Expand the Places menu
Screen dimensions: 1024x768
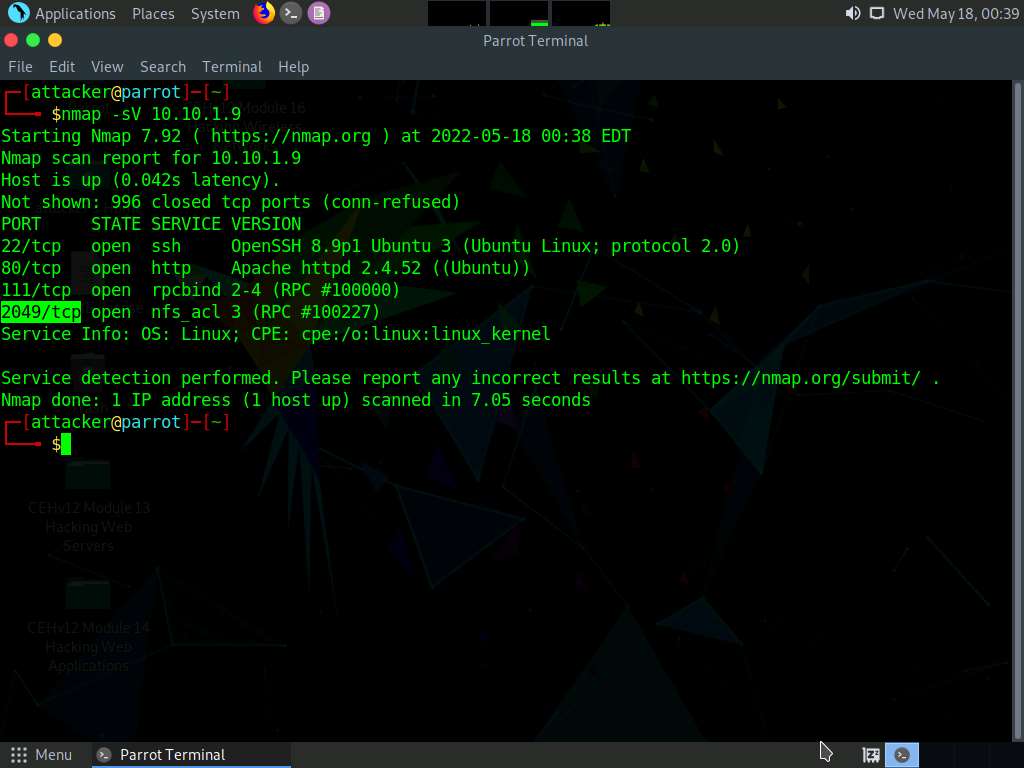[153, 14]
